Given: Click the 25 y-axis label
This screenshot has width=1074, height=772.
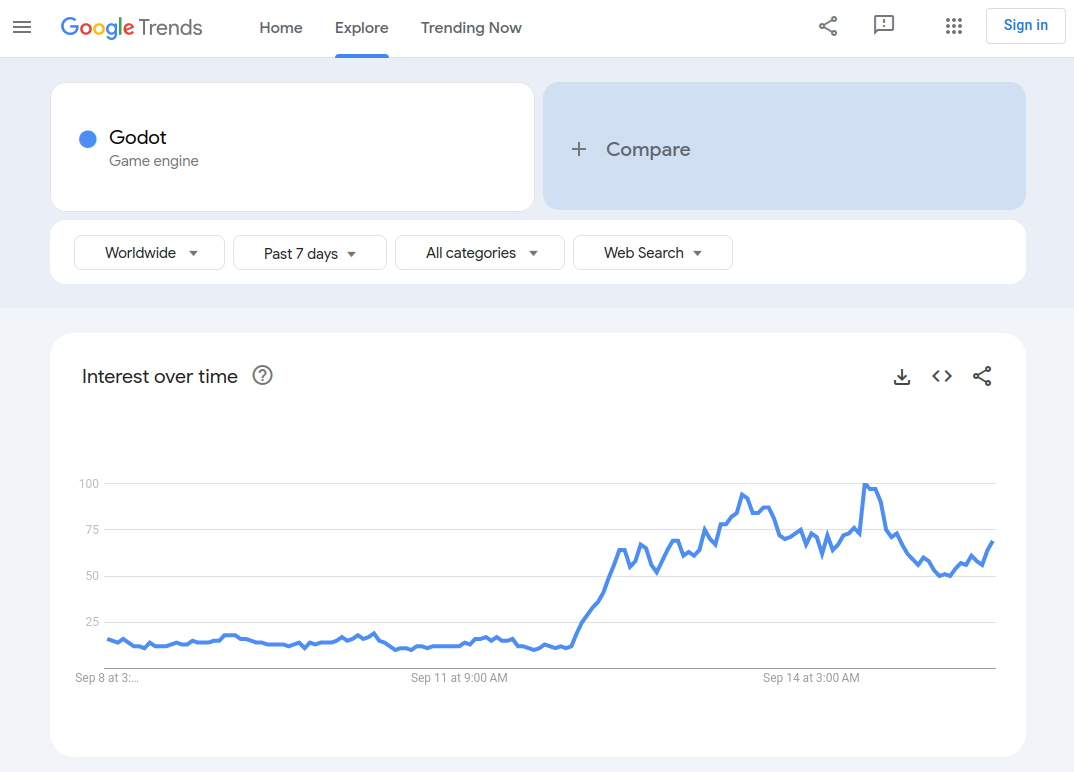Looking at the screenshot, I should tap(92, 622).
